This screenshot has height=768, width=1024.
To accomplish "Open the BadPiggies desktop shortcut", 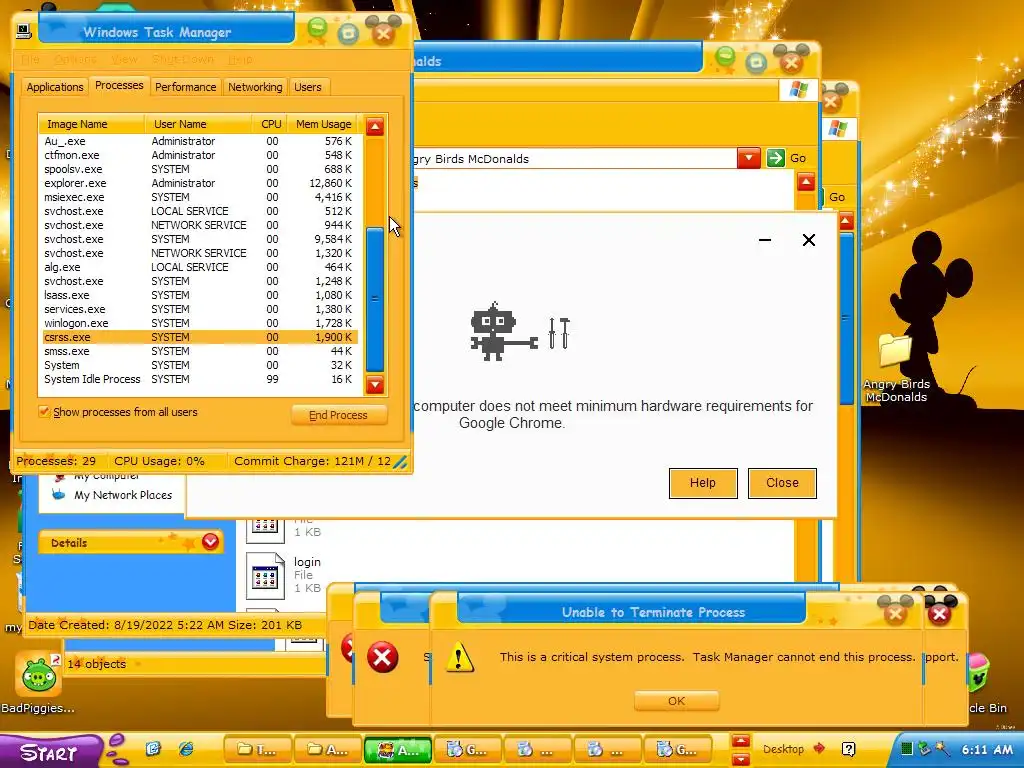I will pos(38,675).
